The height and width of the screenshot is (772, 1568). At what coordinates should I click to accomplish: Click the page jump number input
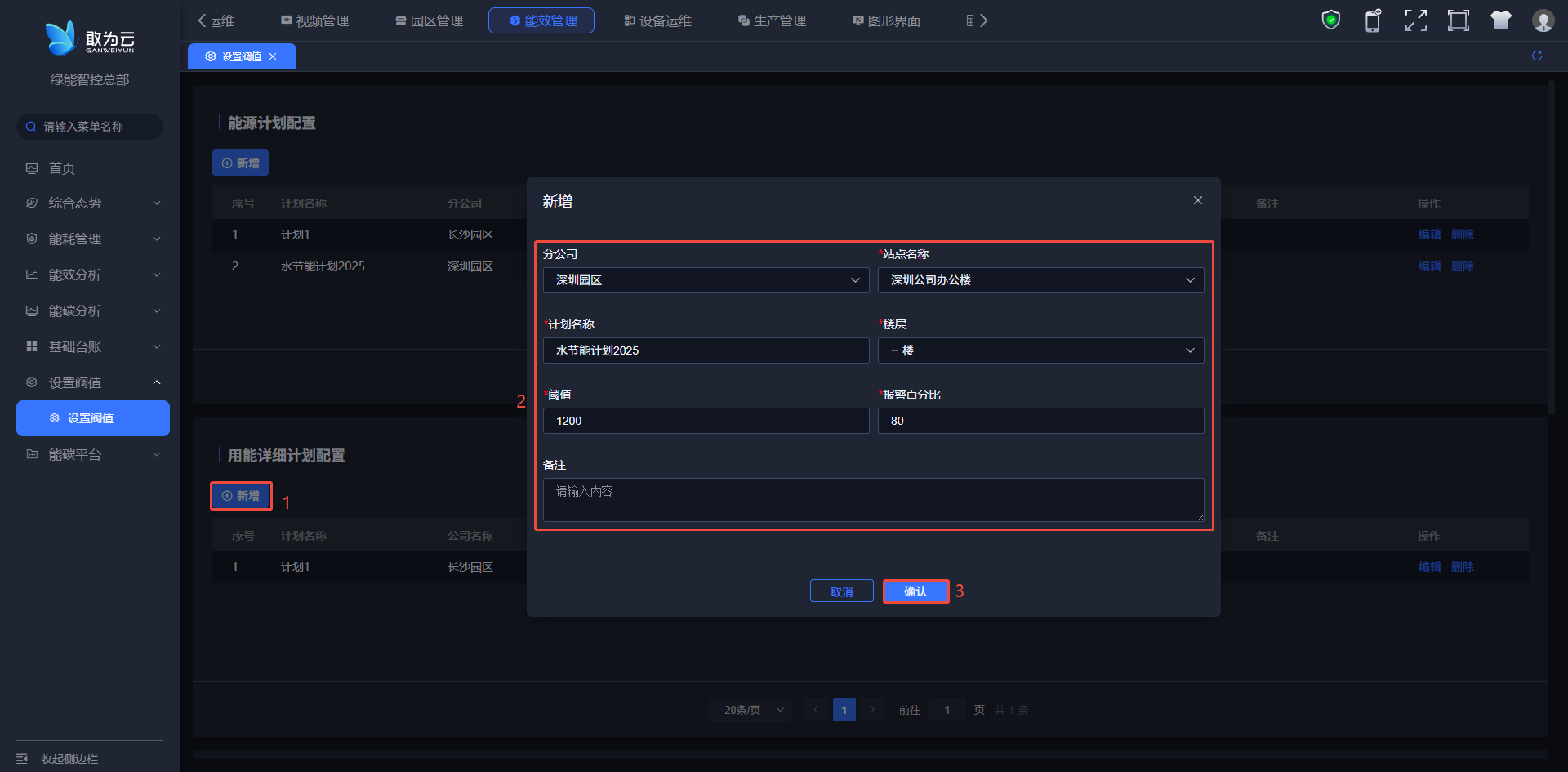[947, 710]
